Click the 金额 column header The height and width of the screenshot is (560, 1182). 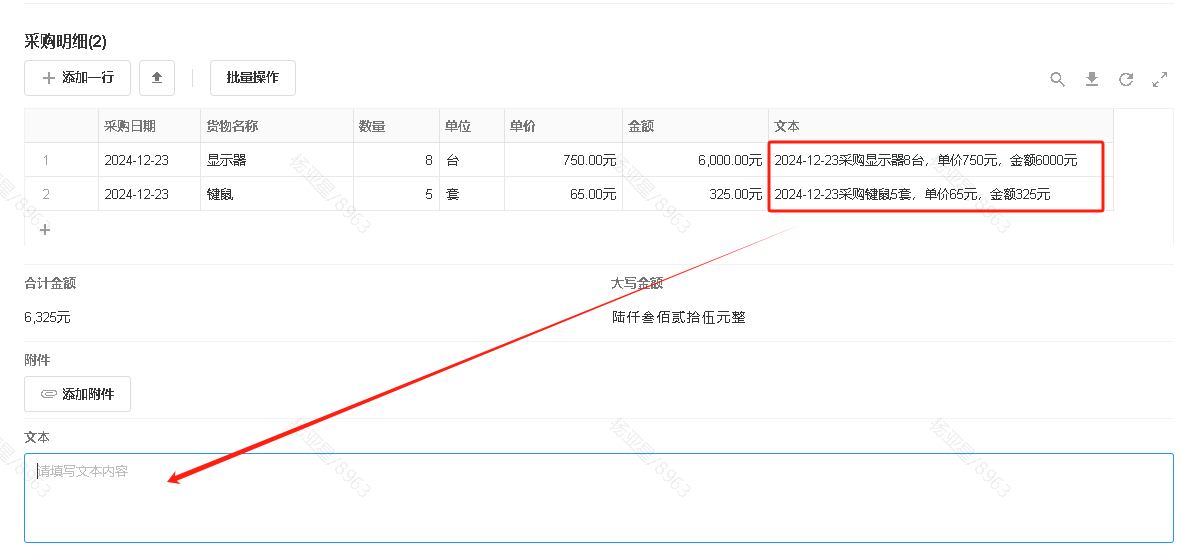pos(695,126)
